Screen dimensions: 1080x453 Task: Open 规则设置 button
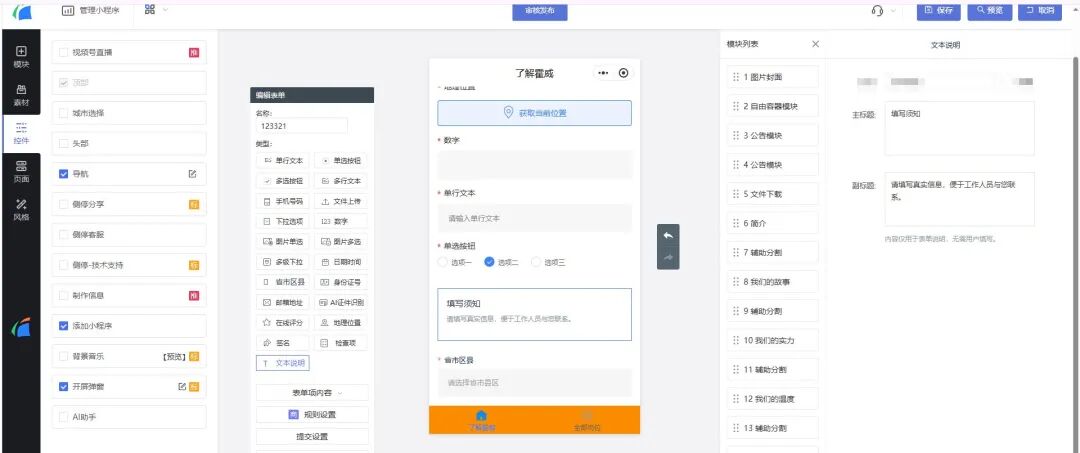point(312,414)
